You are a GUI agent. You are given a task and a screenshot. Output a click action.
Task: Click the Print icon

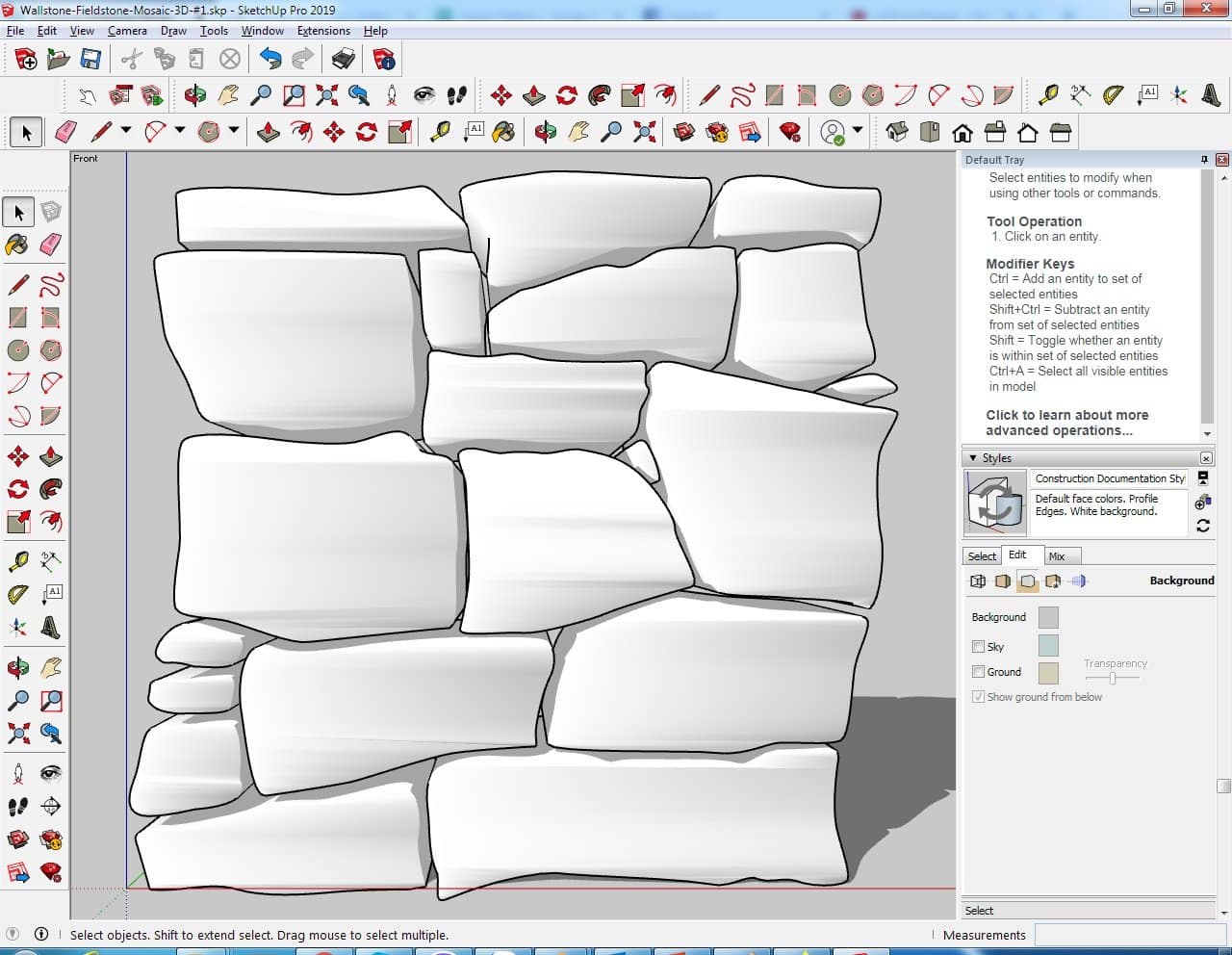point(343,60)
